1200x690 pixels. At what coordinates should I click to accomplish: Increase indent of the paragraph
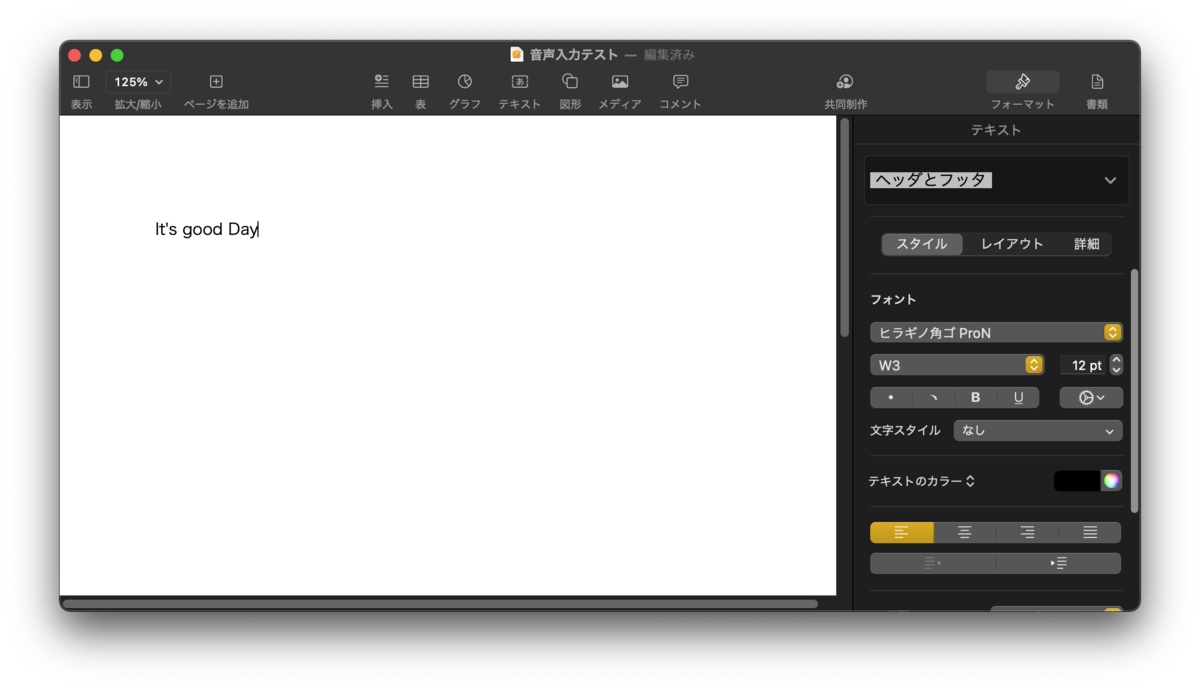[1058, 563]
